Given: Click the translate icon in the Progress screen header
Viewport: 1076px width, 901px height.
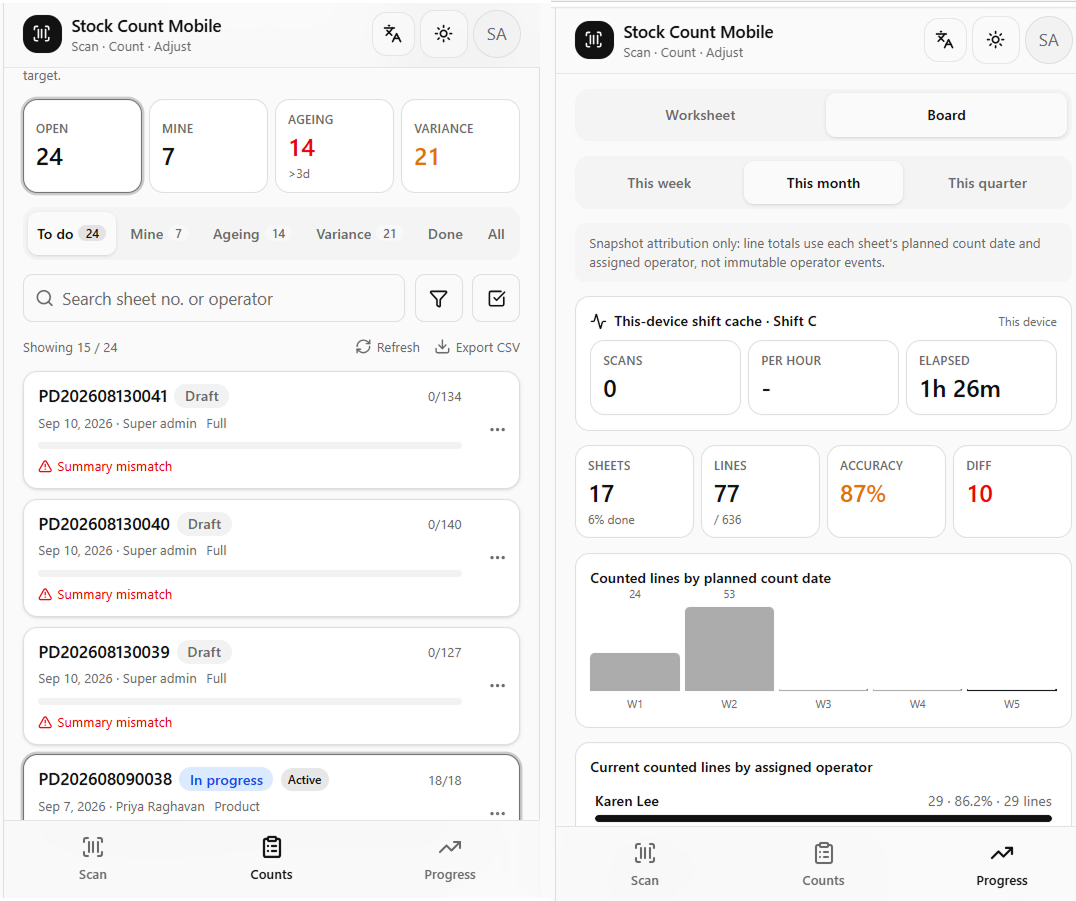Looking at the screenshot, I should 945,40.
